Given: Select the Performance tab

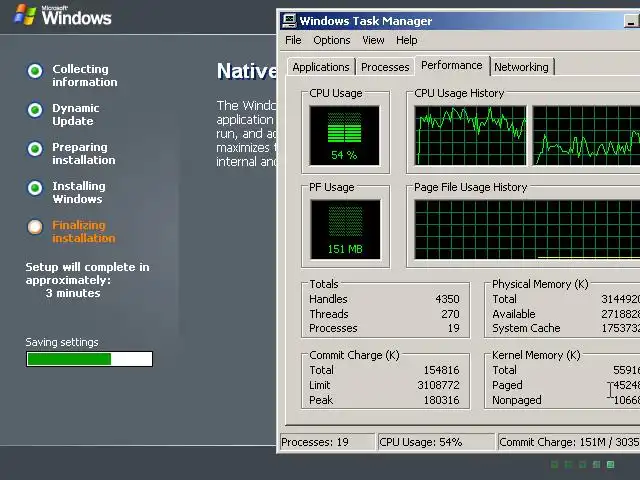Looking at the screenshot, I should (452, 65).
